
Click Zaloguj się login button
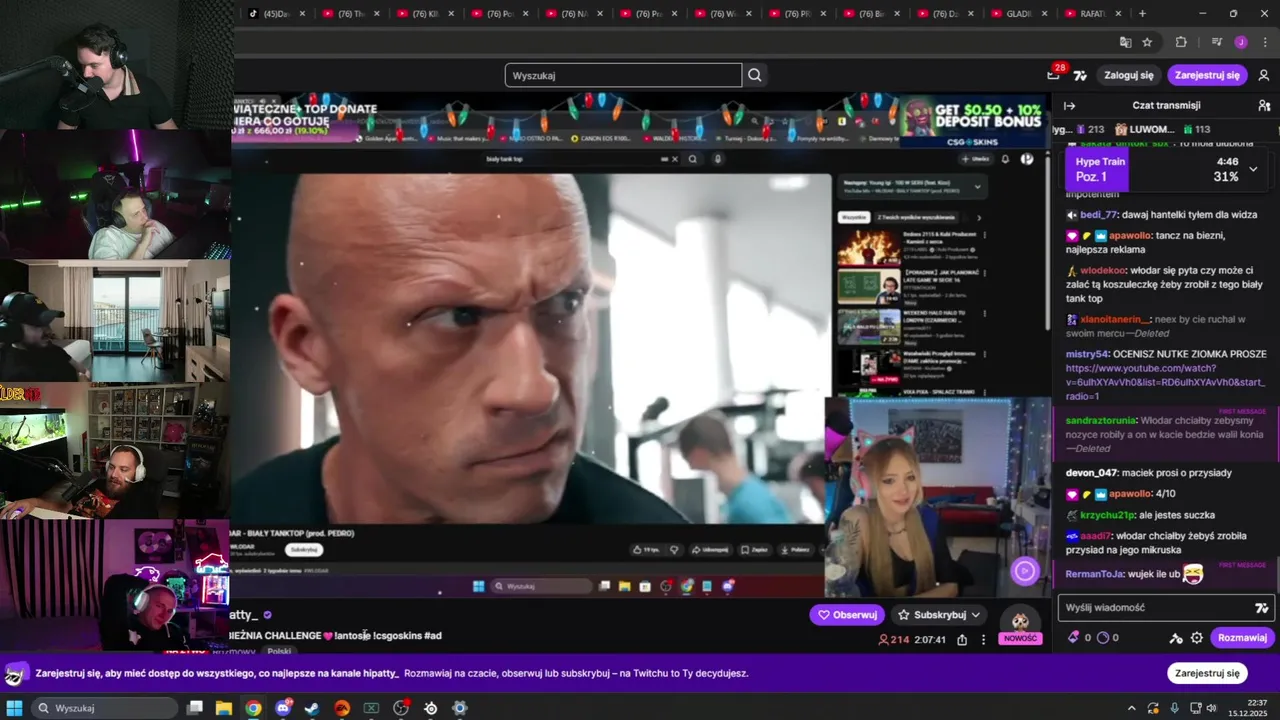pos(1129,75)
